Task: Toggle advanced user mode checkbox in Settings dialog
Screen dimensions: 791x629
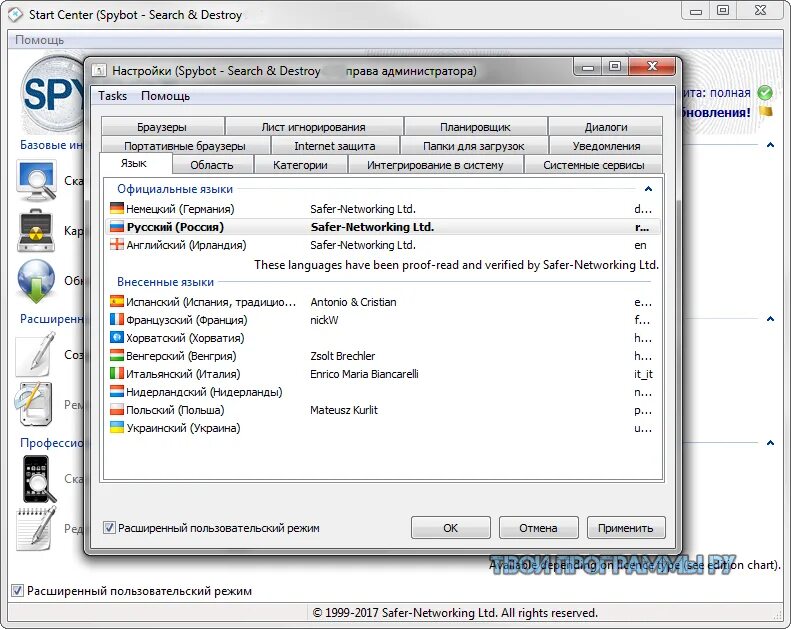Action: pos(108,528)
